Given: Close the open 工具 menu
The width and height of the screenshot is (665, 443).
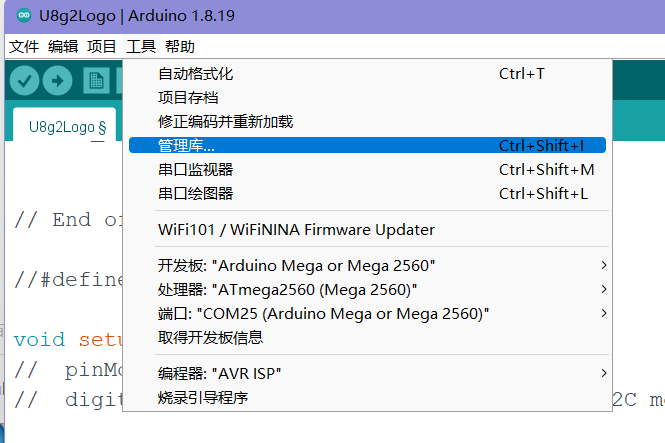Looking at the screenshot, I should [141, 46].
